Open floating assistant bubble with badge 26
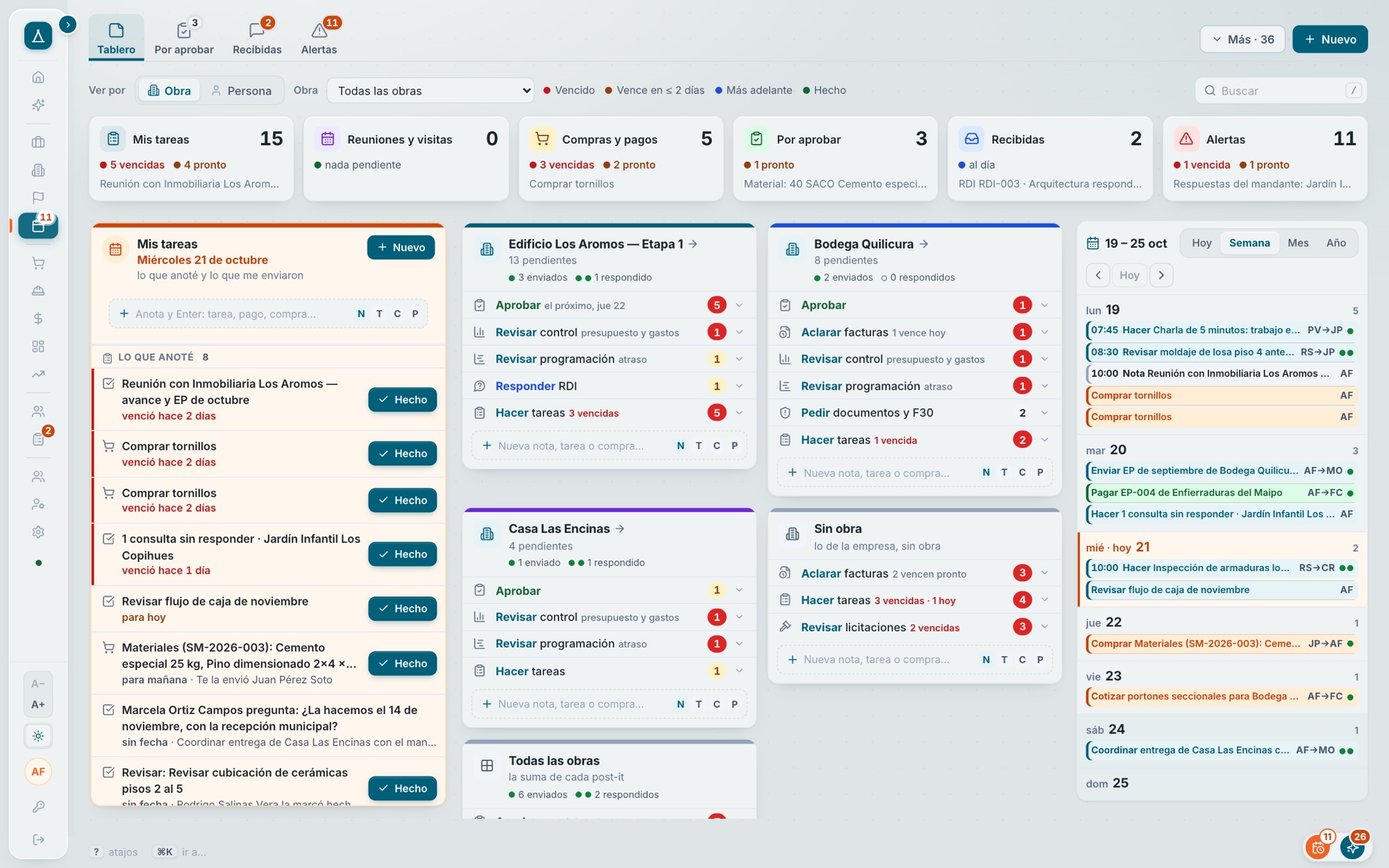The image size is (1389, 868). pos(1352,846)
